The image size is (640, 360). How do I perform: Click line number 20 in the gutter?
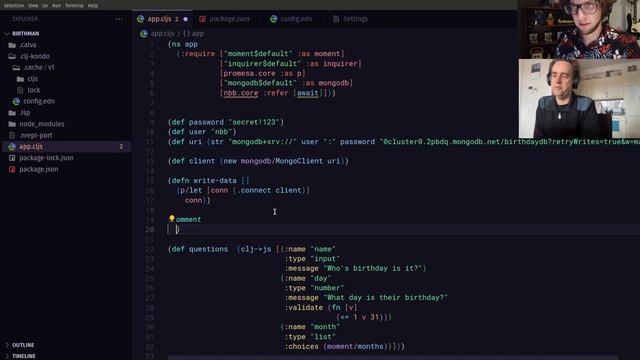click(149, 229)
